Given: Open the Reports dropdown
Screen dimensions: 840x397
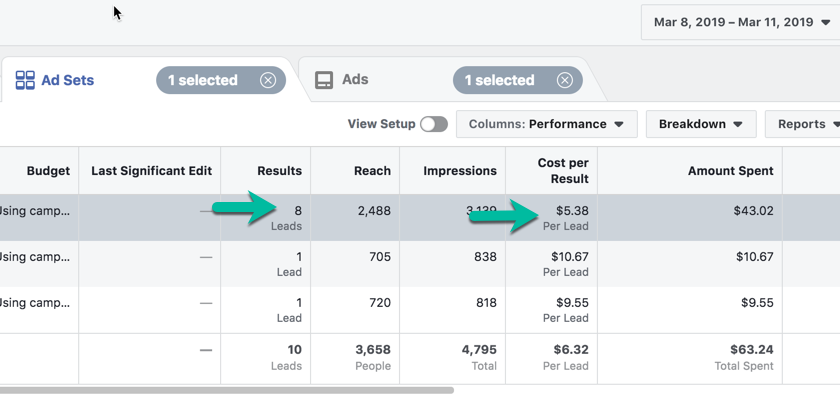Looking at the screenshot, I should coord(802,124).
